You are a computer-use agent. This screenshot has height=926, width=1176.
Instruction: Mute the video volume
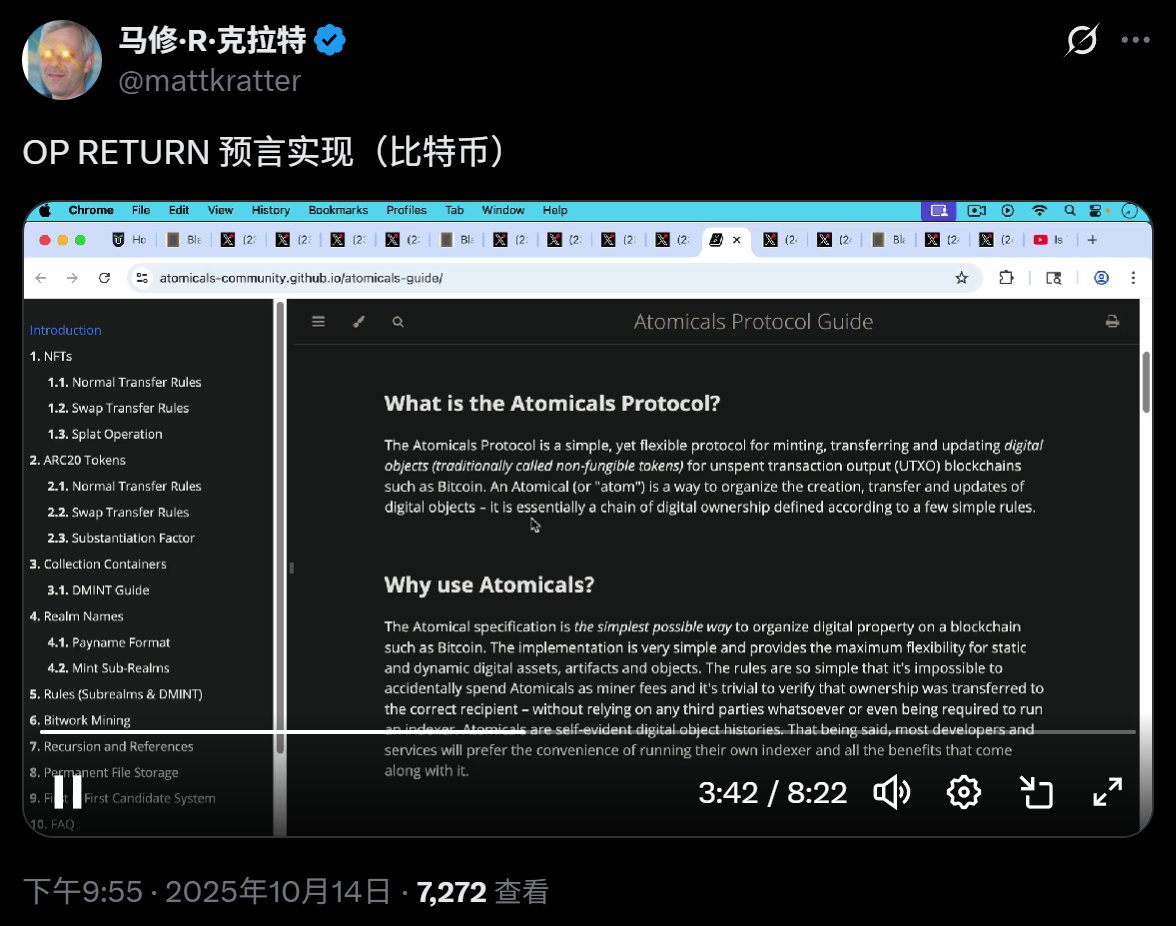(x=892, y=792)
